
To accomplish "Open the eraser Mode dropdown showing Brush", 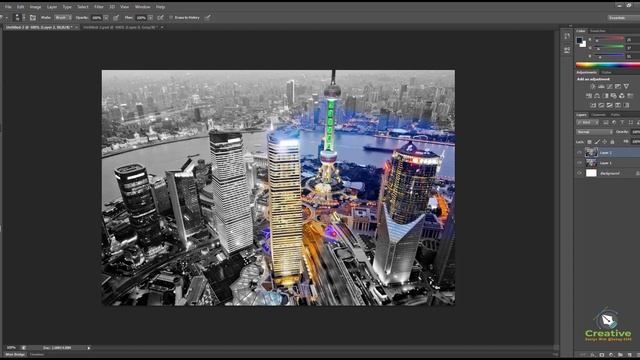I will coord(63,18).
